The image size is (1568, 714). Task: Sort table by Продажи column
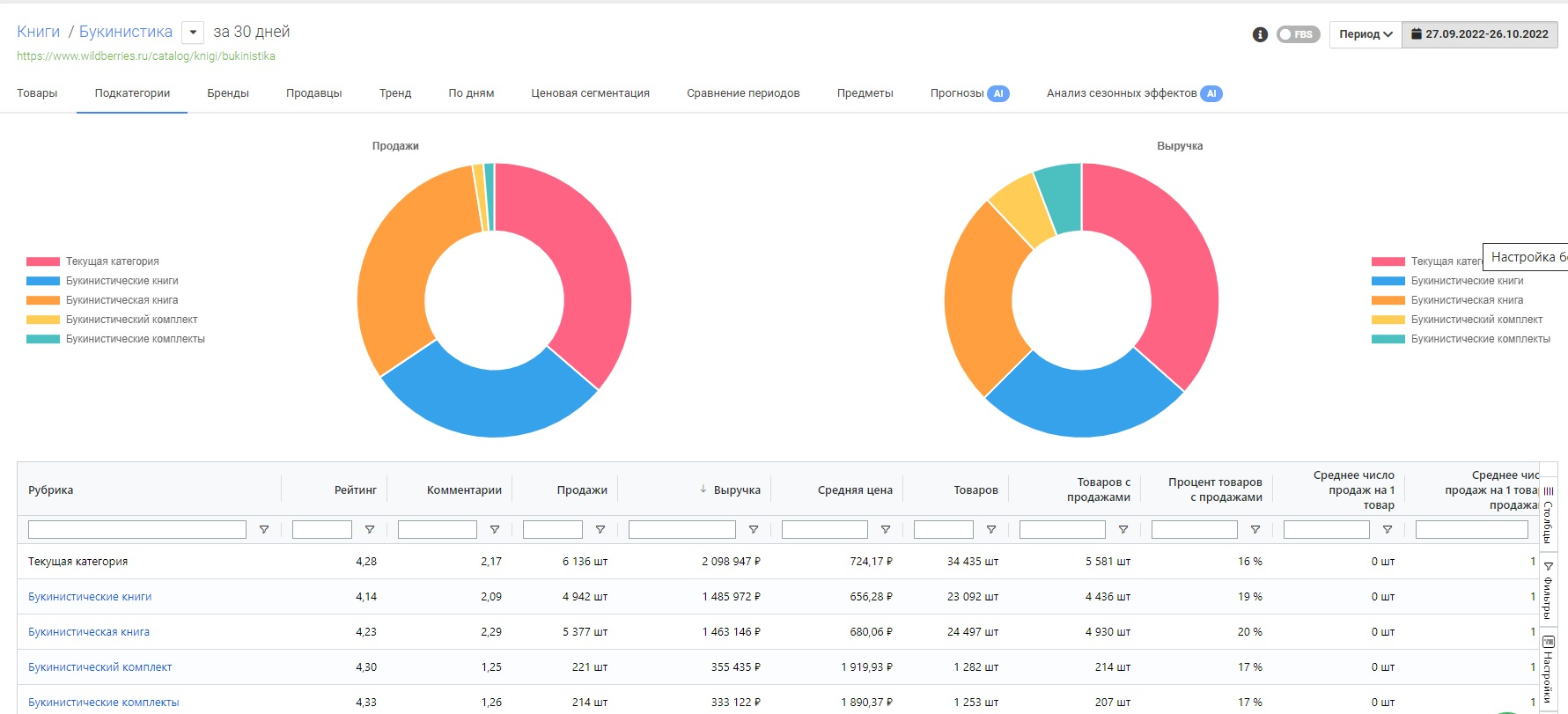pos(582,490)
